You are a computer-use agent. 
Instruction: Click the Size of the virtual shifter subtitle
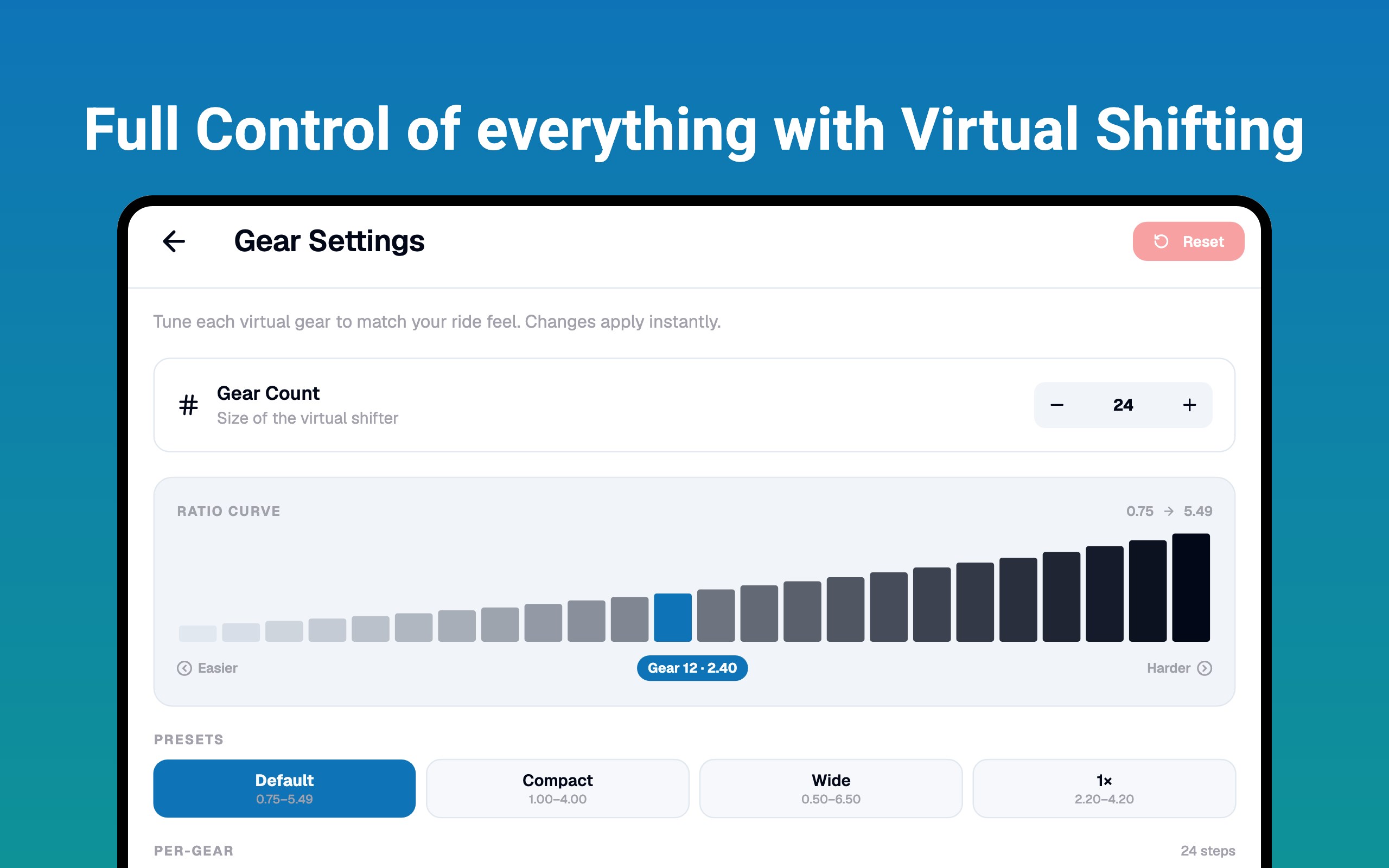(307, 418)
